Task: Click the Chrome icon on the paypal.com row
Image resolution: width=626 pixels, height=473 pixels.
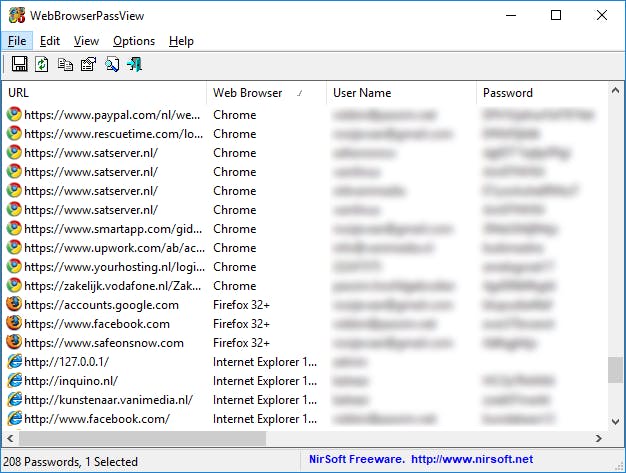Action: coord(14,115)
